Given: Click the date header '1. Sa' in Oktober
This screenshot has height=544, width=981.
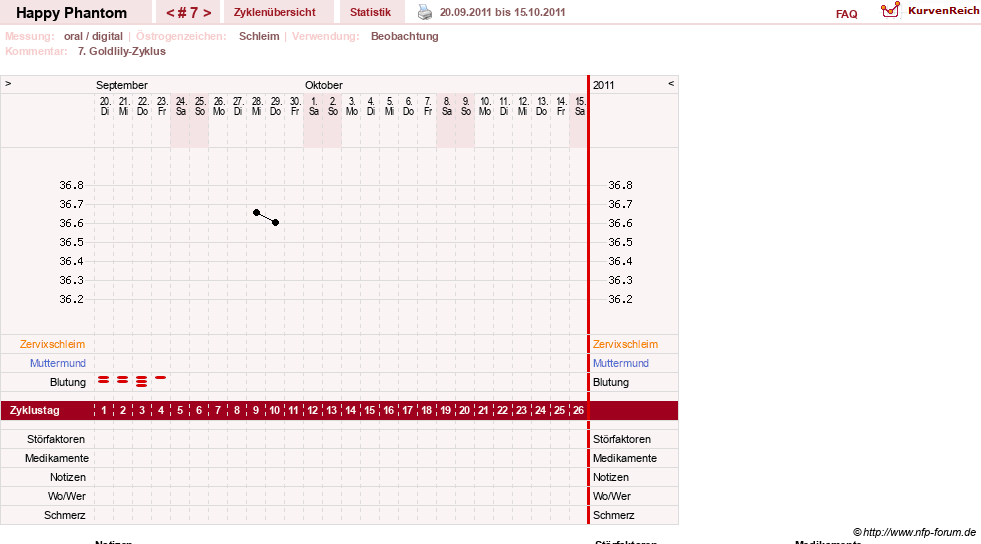Looking at the screenshot, I should [313, 106].
